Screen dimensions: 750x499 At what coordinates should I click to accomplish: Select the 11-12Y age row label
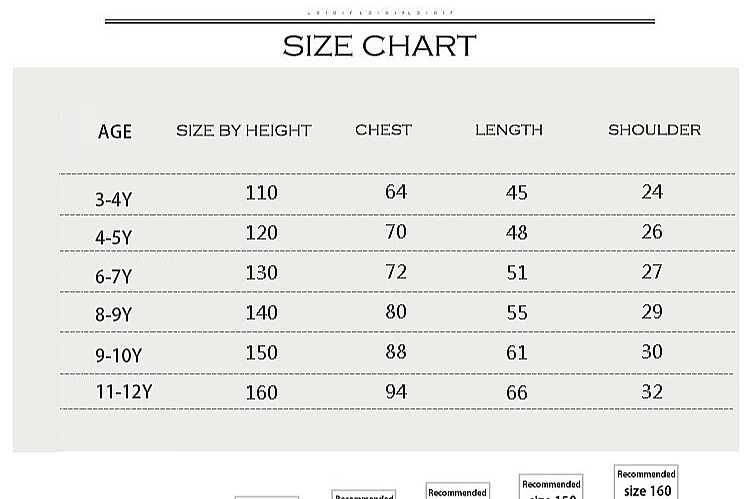[123, 392]
